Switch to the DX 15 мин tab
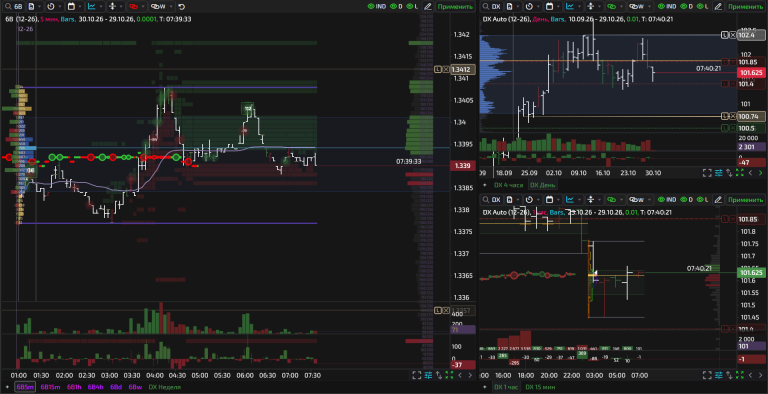Image resolution: width=768 pixels, height=394 pixels. pos(540,387)
